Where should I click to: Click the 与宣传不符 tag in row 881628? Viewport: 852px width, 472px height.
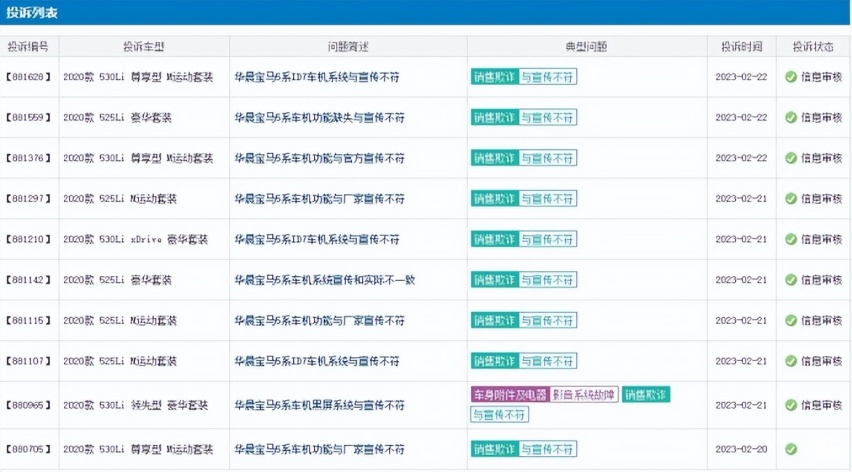pos(547,77)
